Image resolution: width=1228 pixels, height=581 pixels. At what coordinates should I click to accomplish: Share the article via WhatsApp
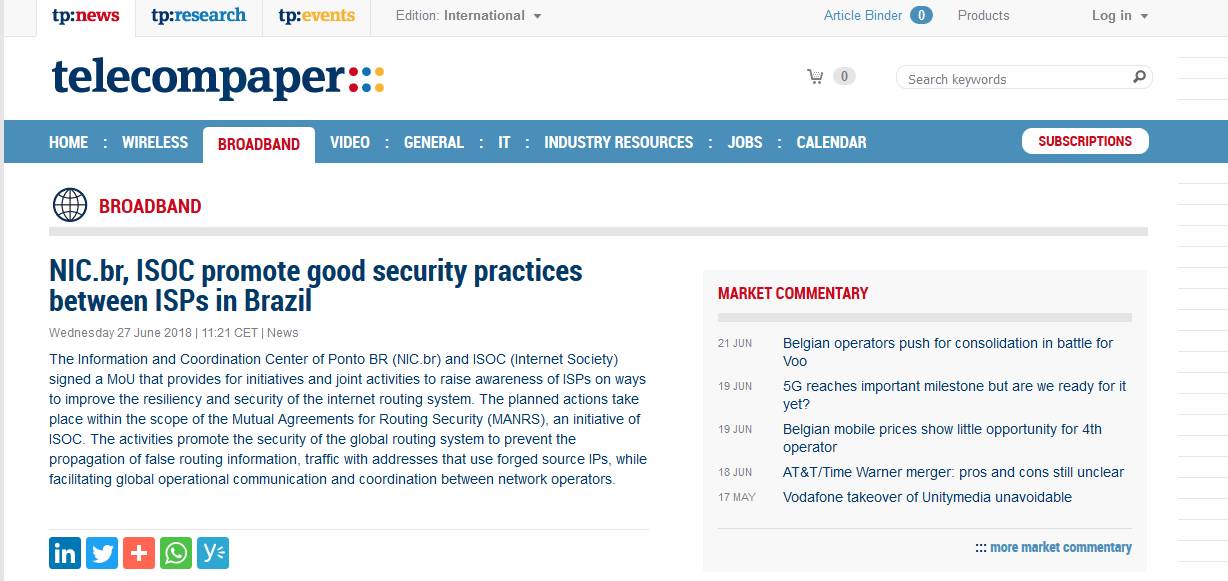[x=176, y=553]
